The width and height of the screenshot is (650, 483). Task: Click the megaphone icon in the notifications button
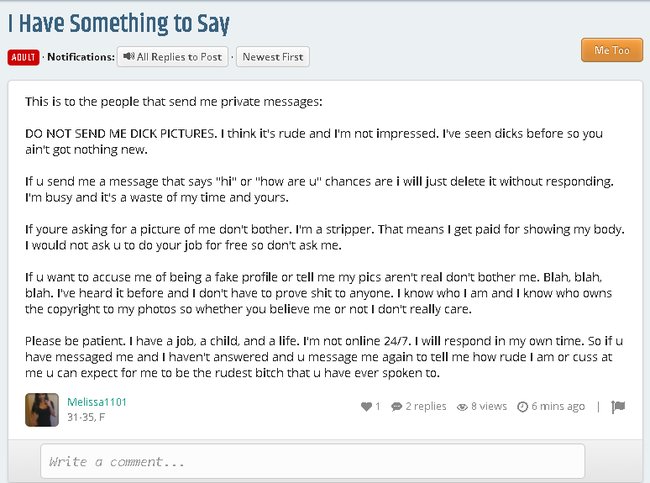coord(129,56)
